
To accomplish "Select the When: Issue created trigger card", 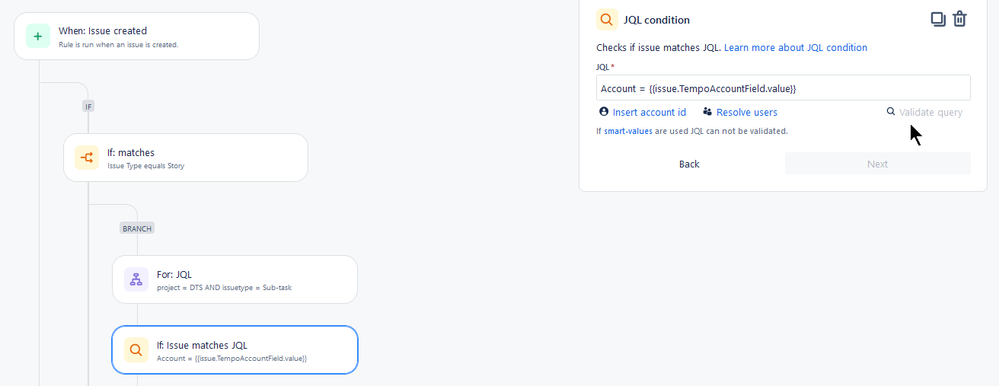I will tap(136, 36).
